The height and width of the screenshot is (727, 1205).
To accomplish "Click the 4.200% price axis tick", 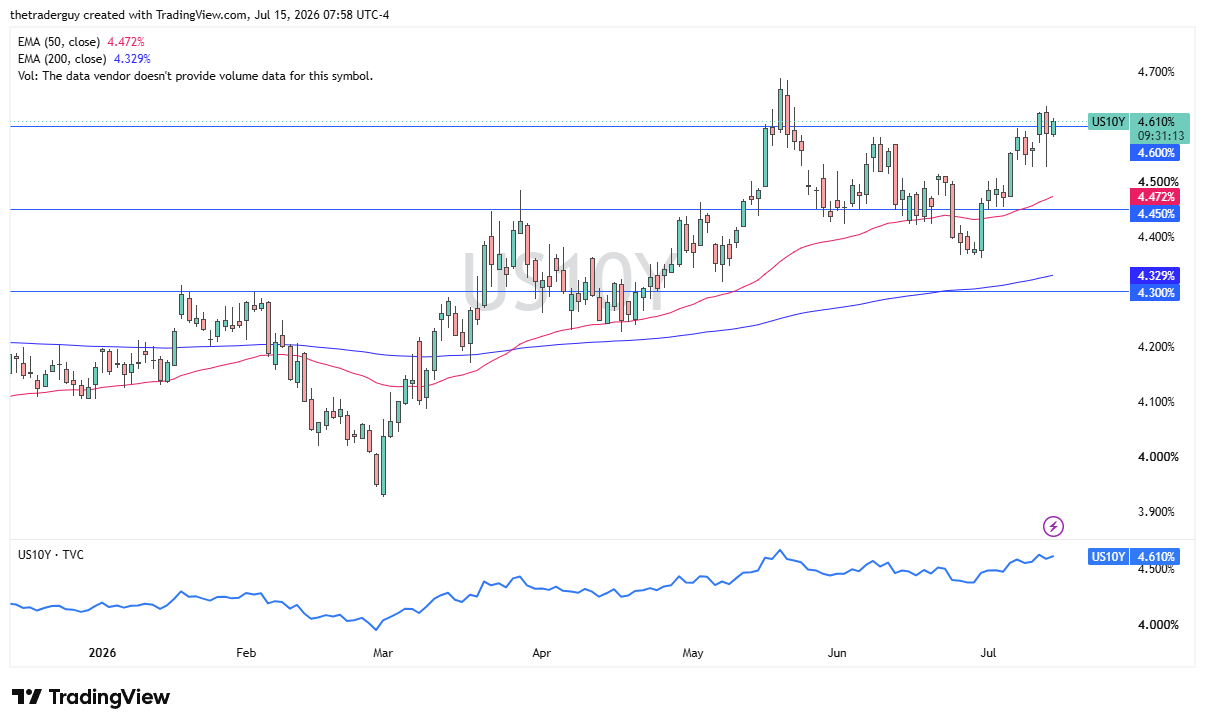I will (1158, 347).
